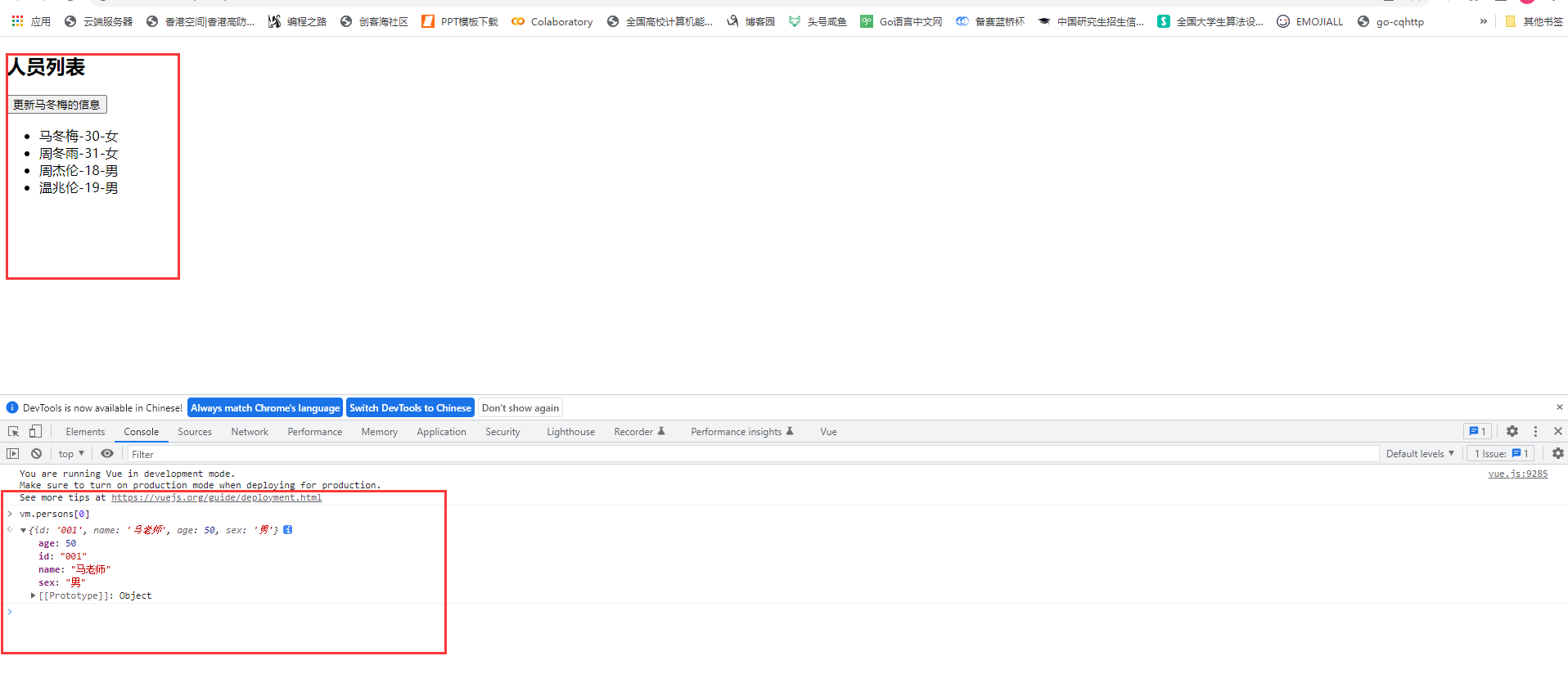The width and height of the screenshot is (1568, 683).
Task: Toggle the console sidebar icon
Action: click(x=12, y=453)
